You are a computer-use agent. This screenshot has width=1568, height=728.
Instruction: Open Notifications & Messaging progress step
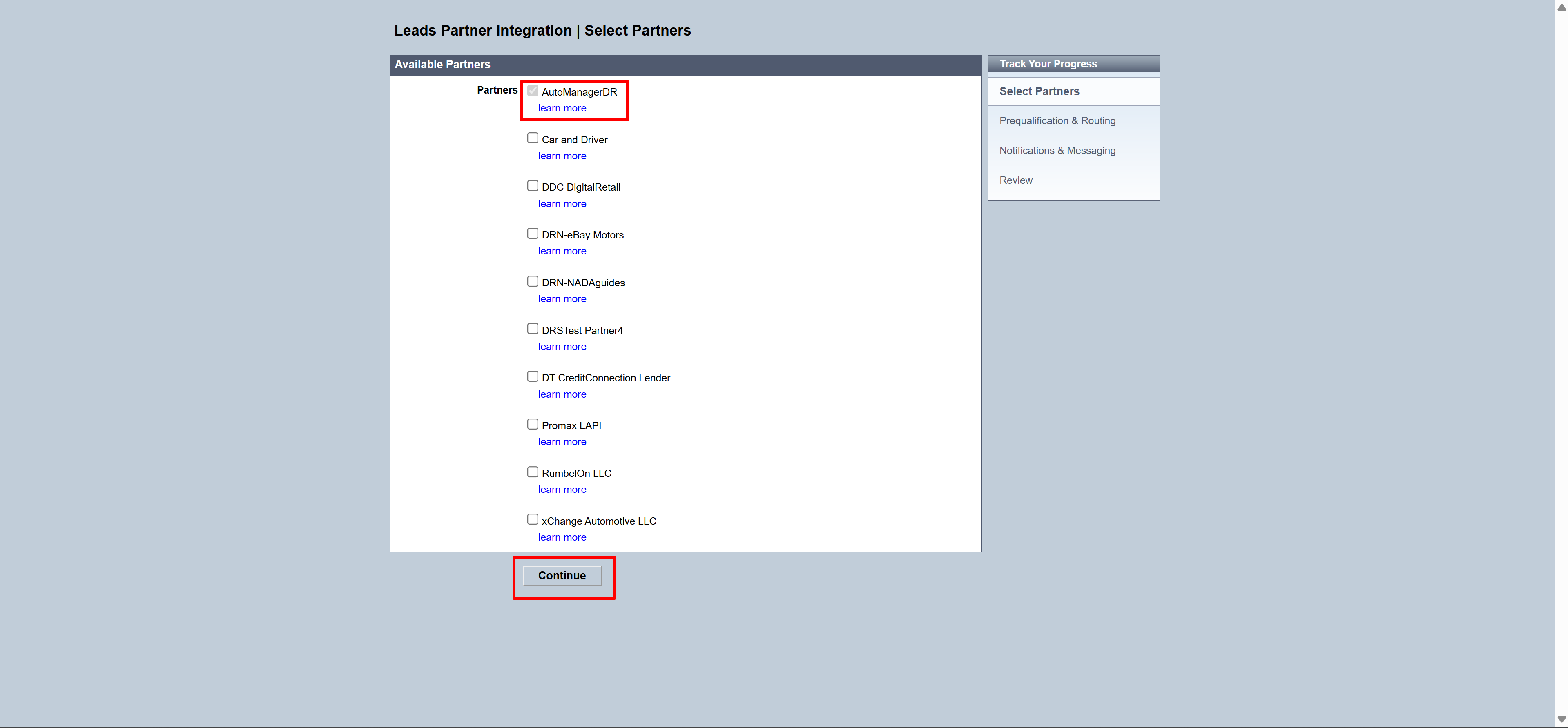coord(1057,150)
